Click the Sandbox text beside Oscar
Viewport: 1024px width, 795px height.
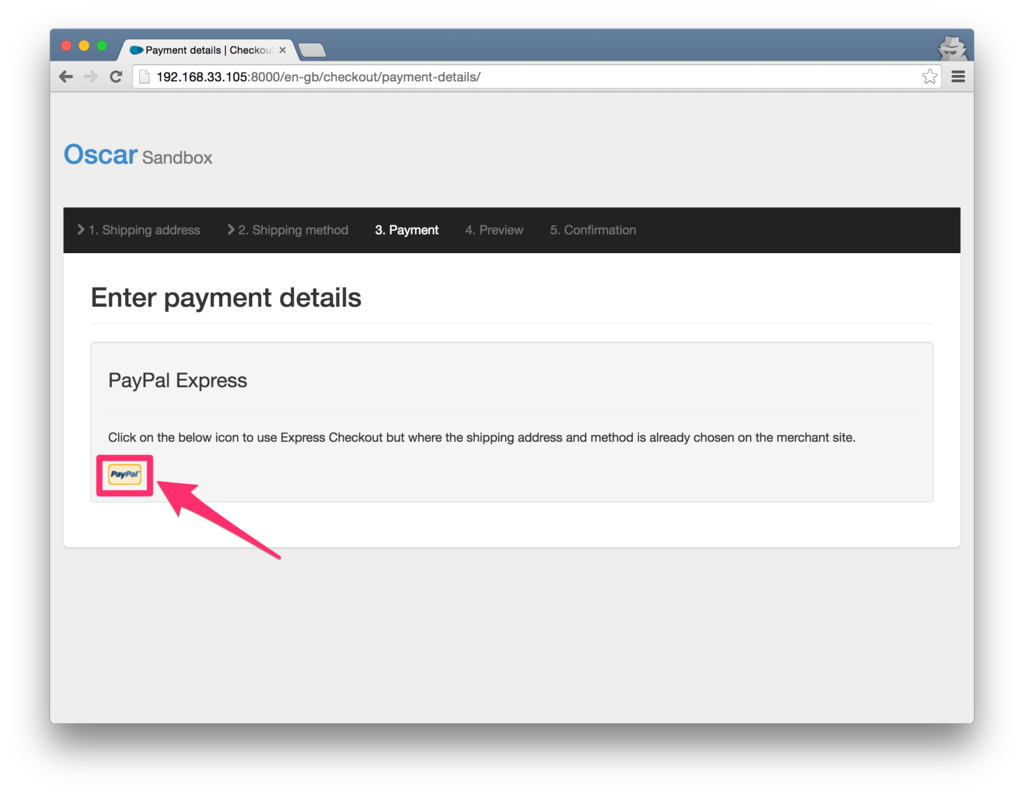click(x=177, y=157)
